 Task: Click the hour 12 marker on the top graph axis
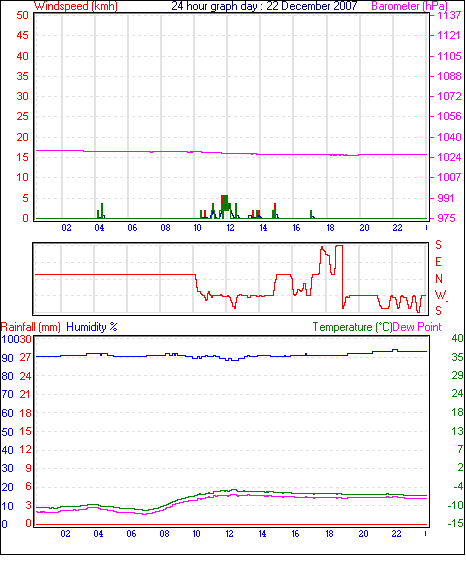pyautogui.click(x=230, y=228)
